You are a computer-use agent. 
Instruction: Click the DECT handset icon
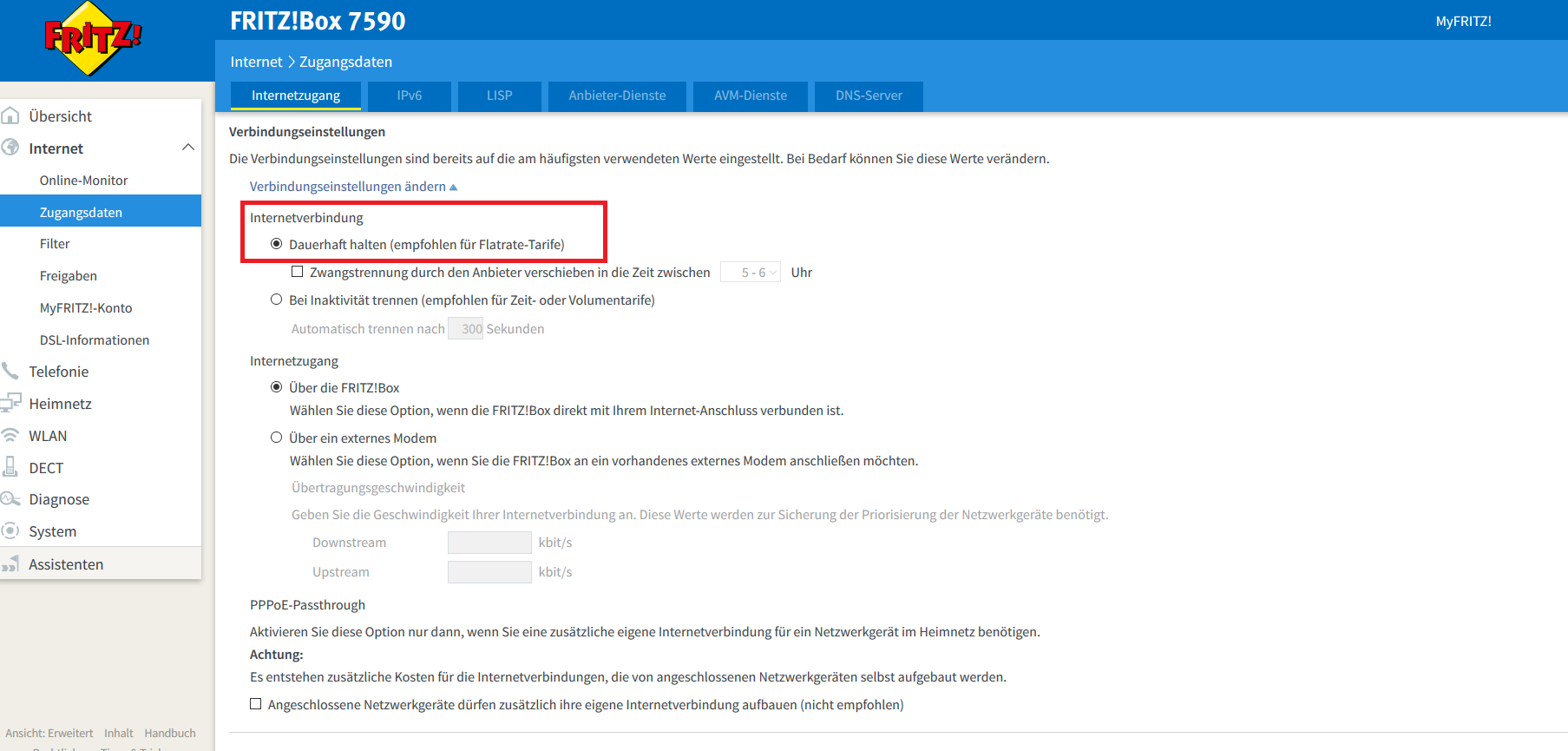coord(10,467)
